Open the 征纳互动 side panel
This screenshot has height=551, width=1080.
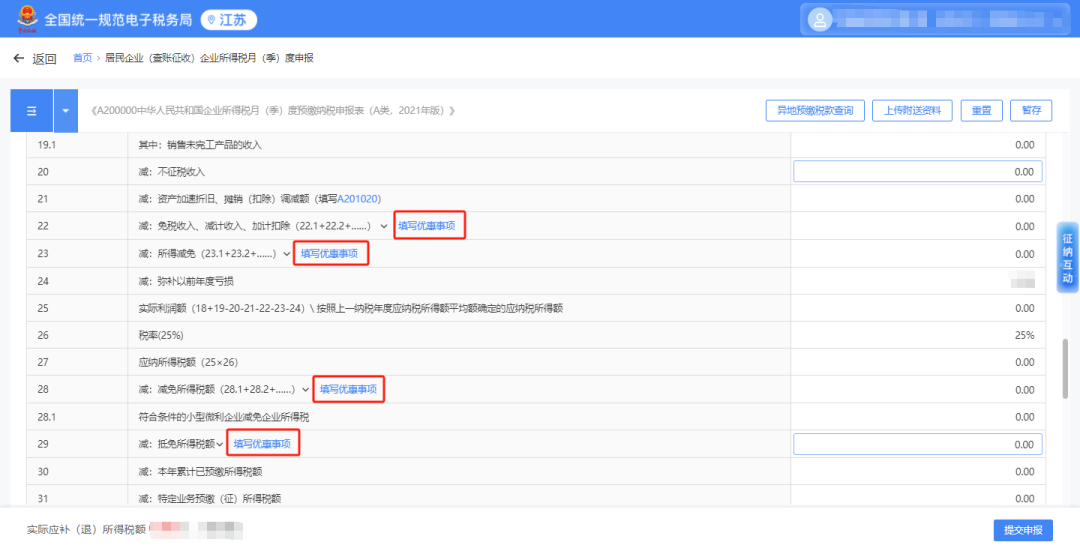pos(1066,256)
